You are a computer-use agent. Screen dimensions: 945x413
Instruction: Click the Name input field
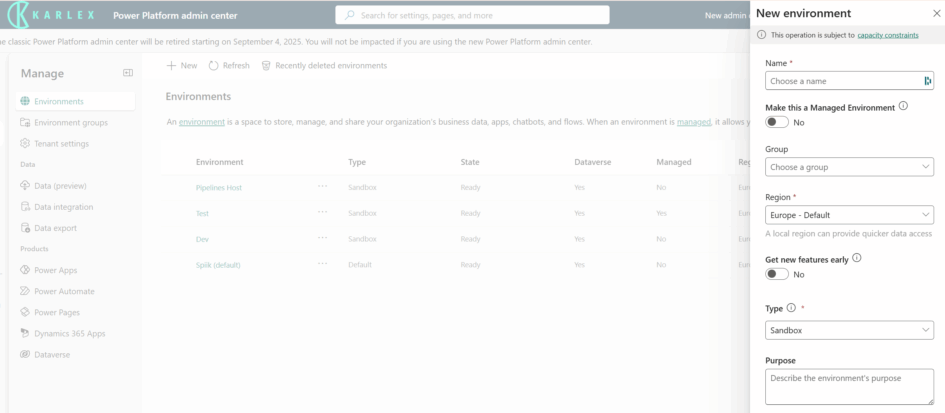[x=849, y=81]
